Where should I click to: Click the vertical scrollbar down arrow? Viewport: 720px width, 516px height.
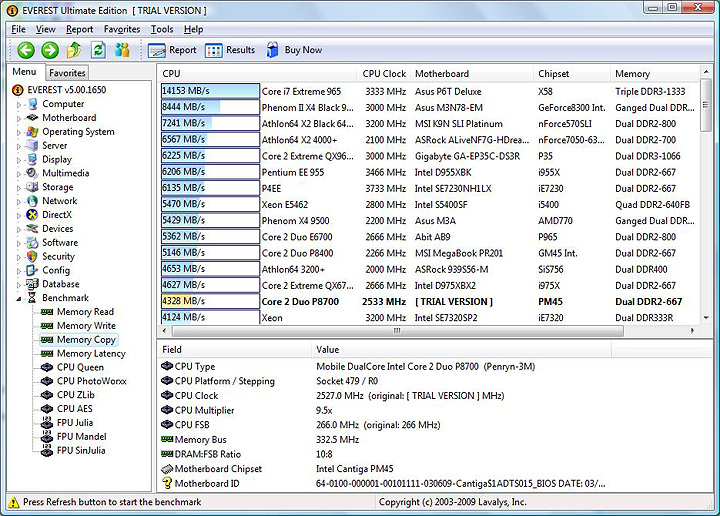pos(706,318)
